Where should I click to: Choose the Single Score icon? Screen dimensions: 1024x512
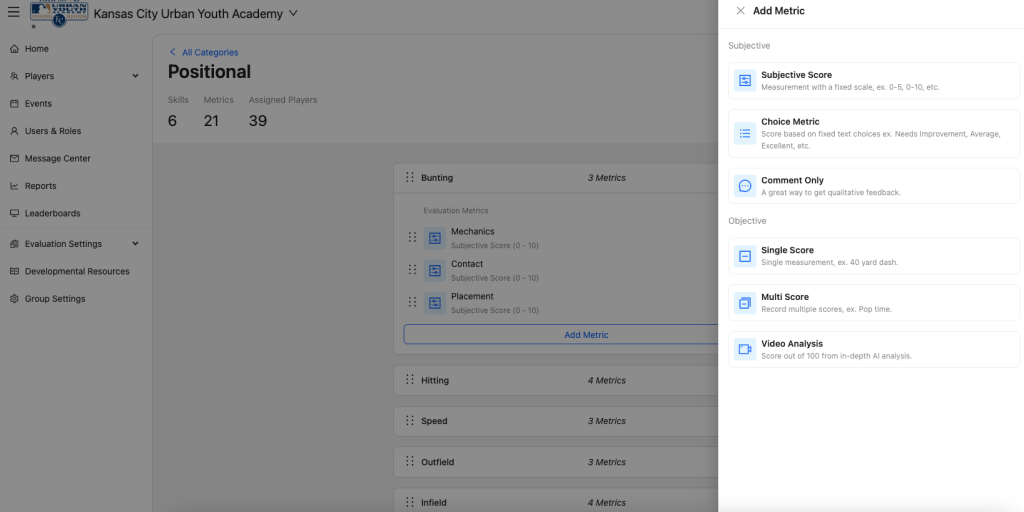coord(745,256)
